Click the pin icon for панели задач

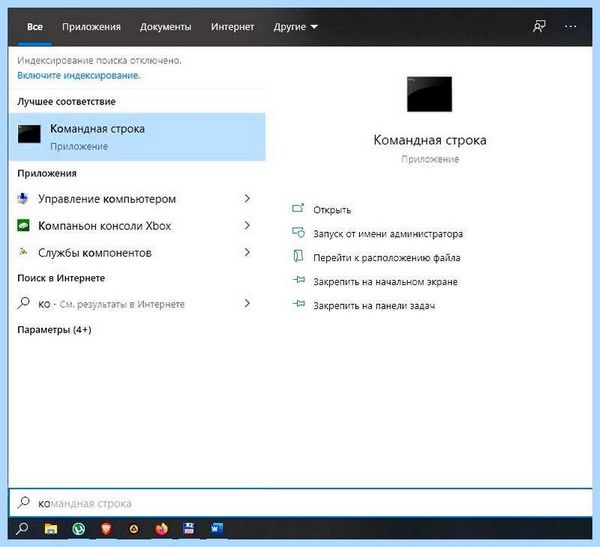[x=299, y=304]
